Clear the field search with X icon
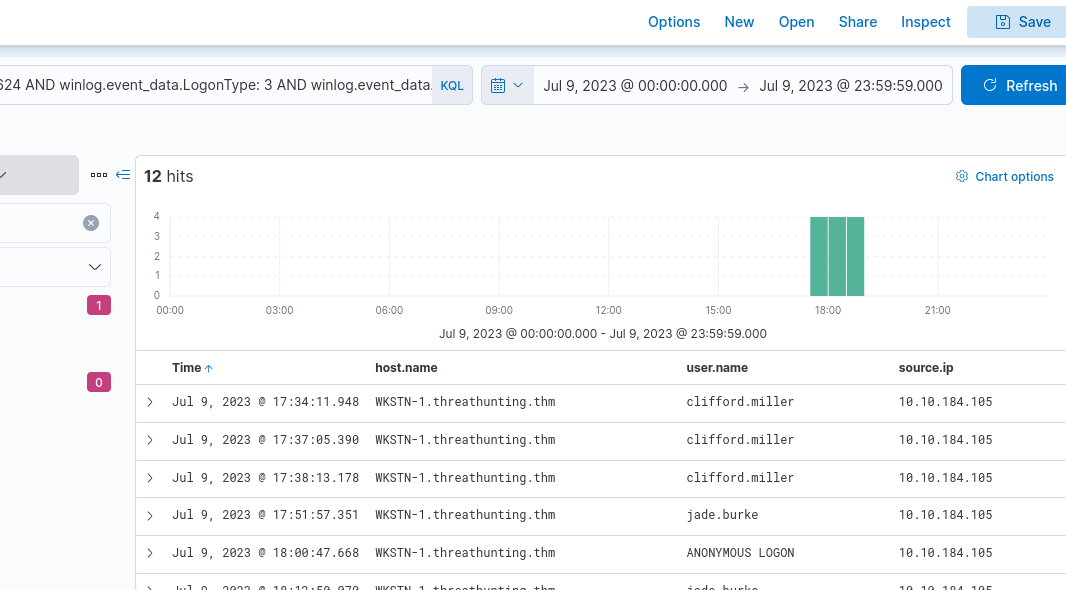Viewport: 1066px width, 590px height. pyautogui.click(x=91, y=223)
